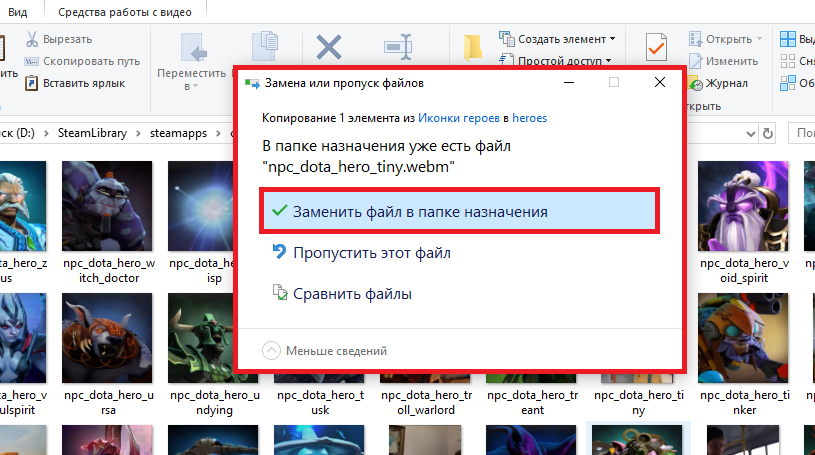Click the npc_dota_hero_zuus thumbnail
The image size is (815, 455).
click(23, 206)
